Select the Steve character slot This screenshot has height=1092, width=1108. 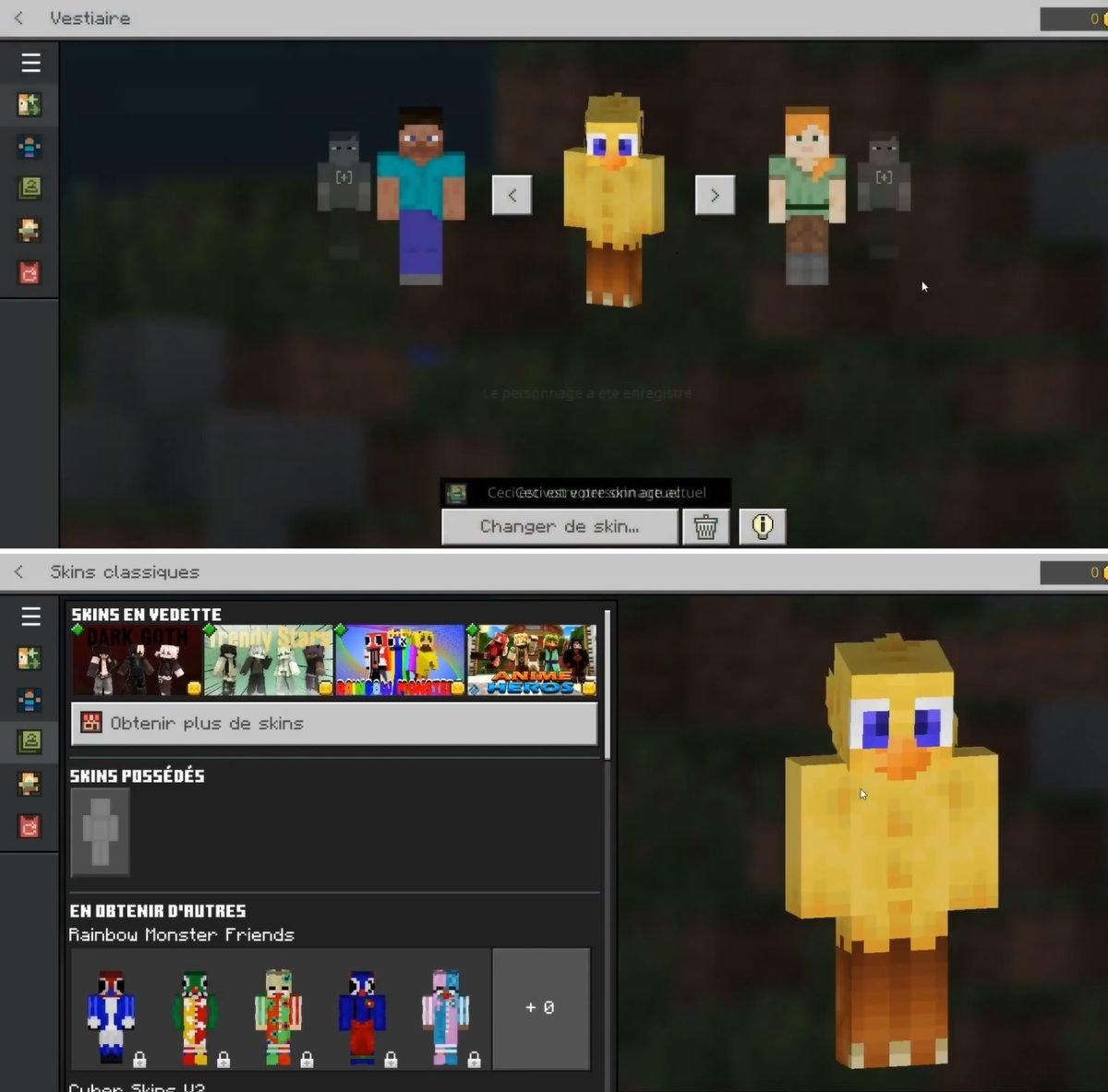coord(421,196)
